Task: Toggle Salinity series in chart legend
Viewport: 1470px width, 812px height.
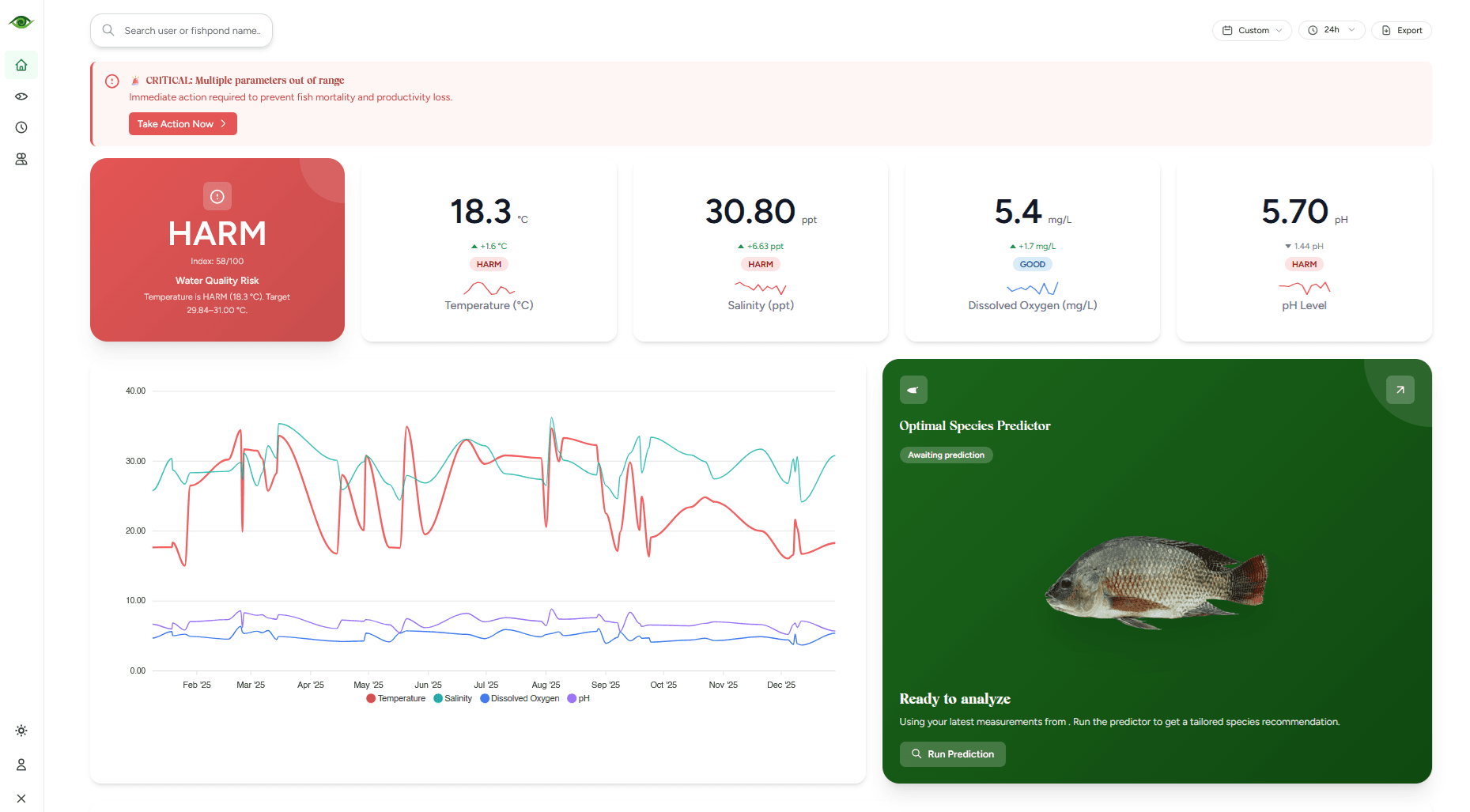Action: [453, 698]
